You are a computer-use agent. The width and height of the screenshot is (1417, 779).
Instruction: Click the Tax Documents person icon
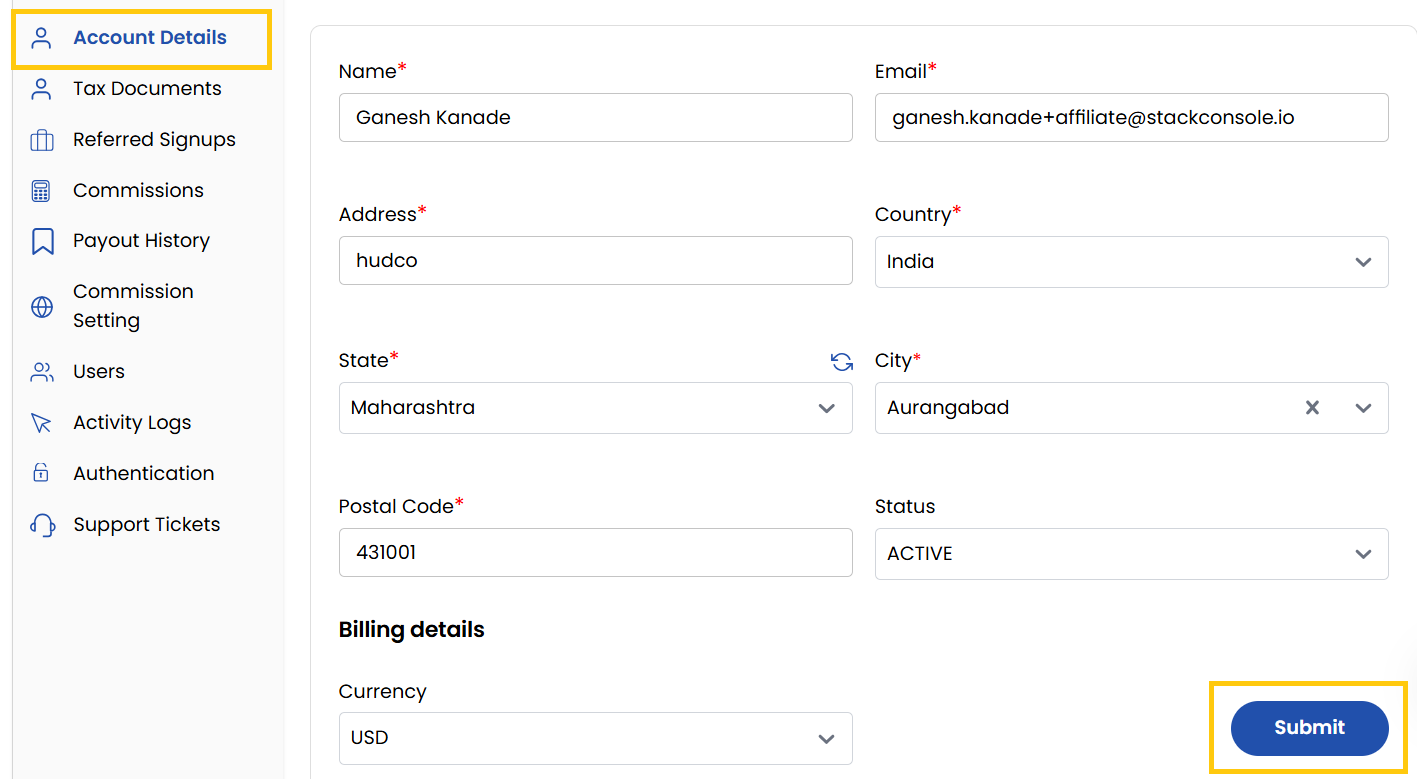41,89
